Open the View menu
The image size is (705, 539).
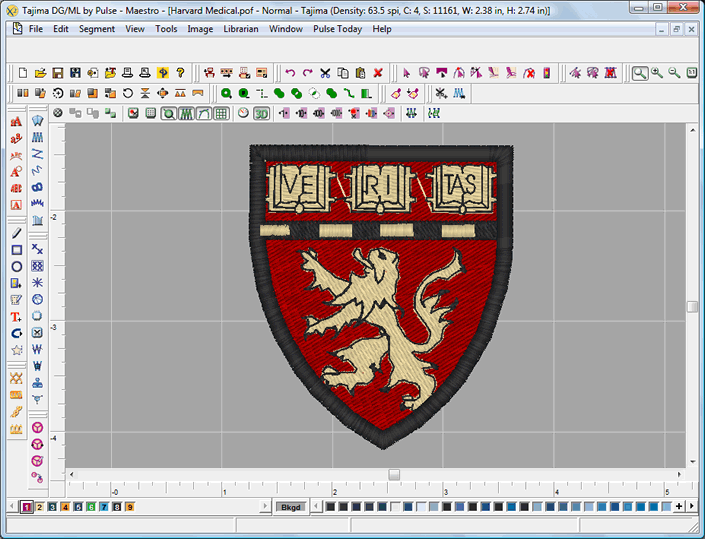(135, 29)
